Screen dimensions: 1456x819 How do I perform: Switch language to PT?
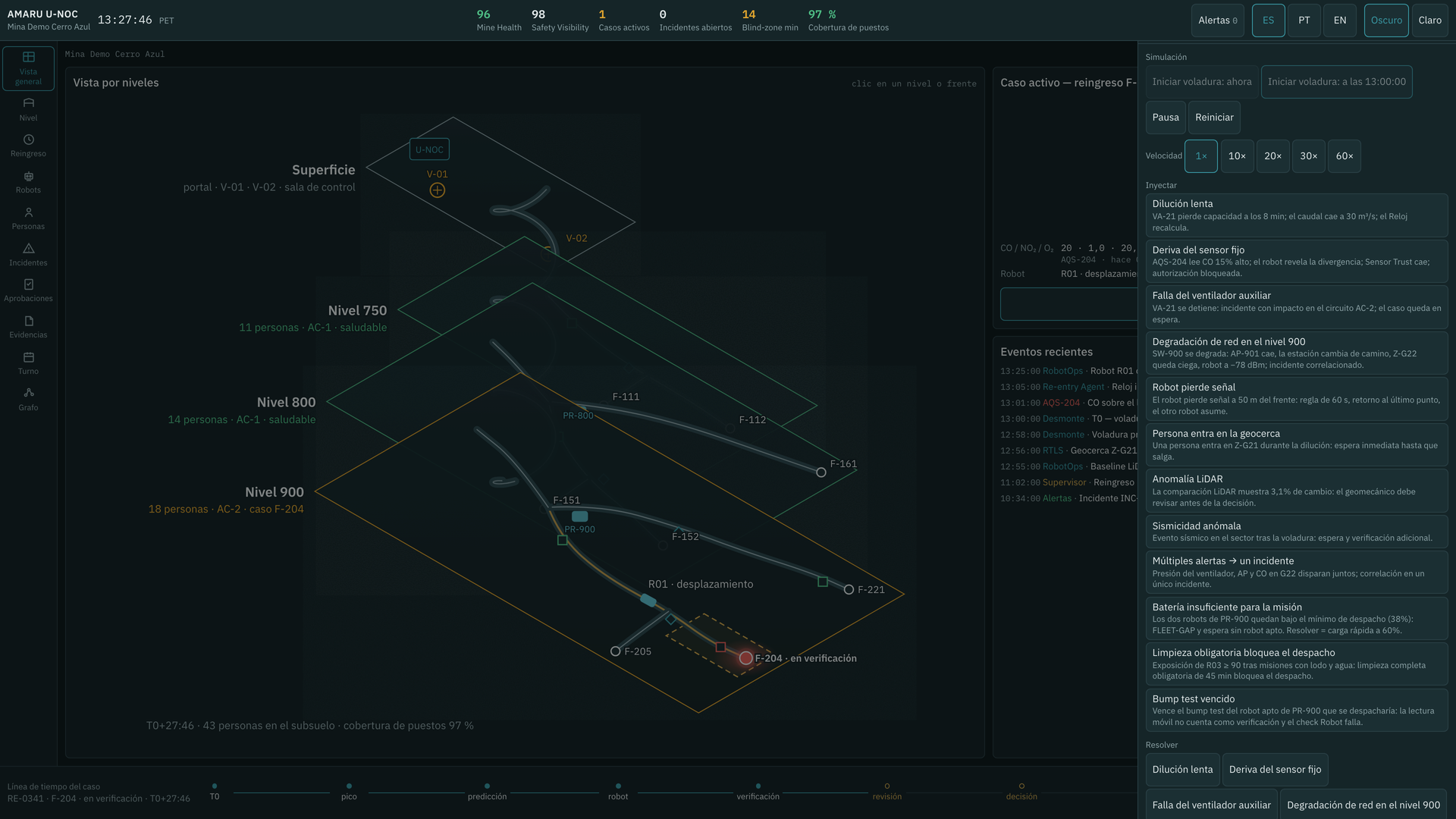(1304, 20)
